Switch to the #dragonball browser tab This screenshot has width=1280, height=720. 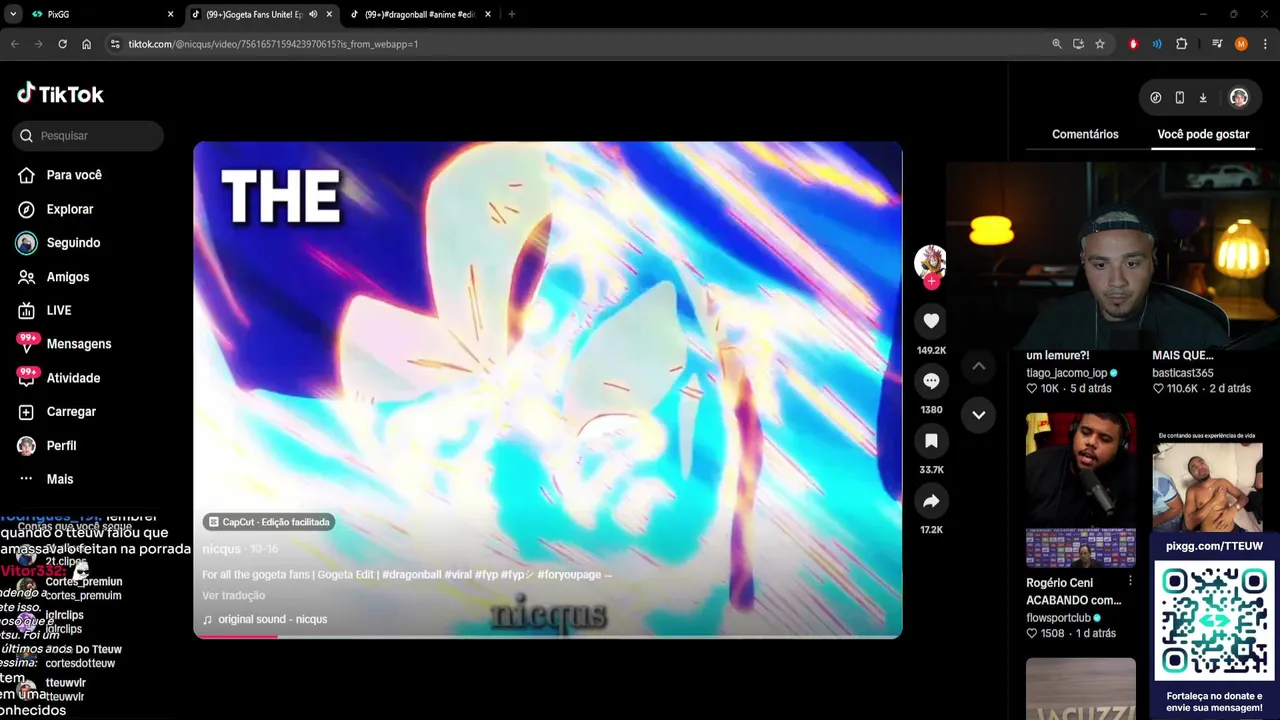coord(420,15)
